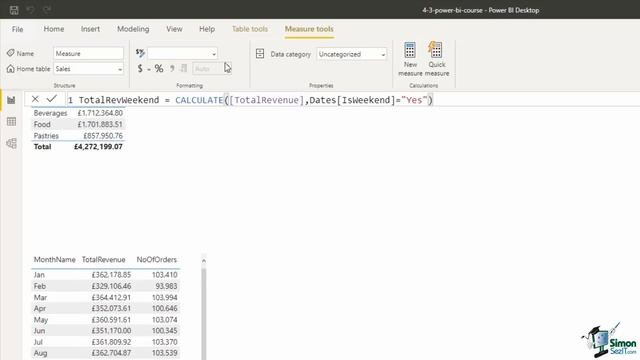This screenshot has width=640, height=360.
Task: Click the Home table house icon
Action: point(11,69)
